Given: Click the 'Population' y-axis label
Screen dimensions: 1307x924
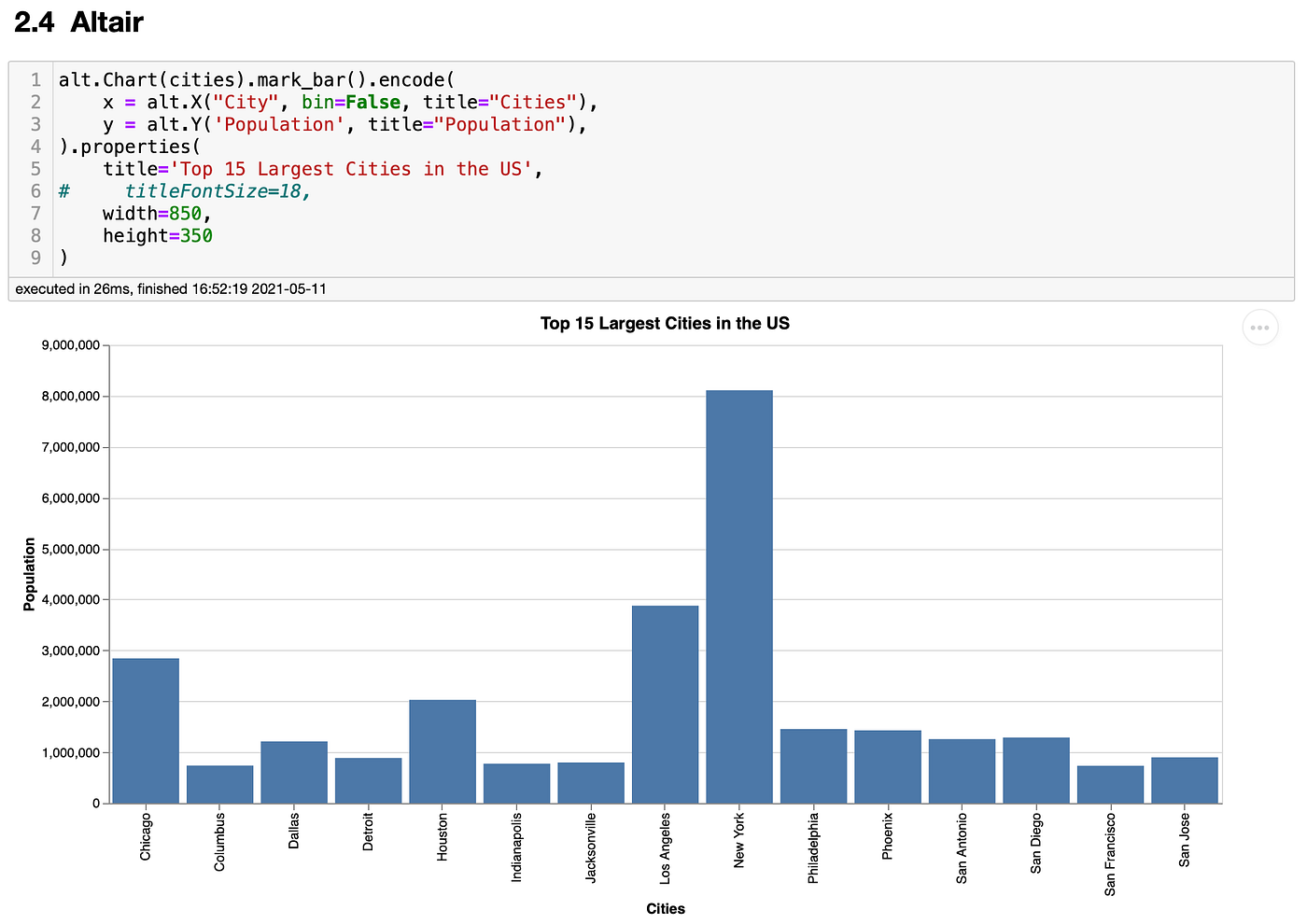Looking at the screenshot, I should click(28, 571).
